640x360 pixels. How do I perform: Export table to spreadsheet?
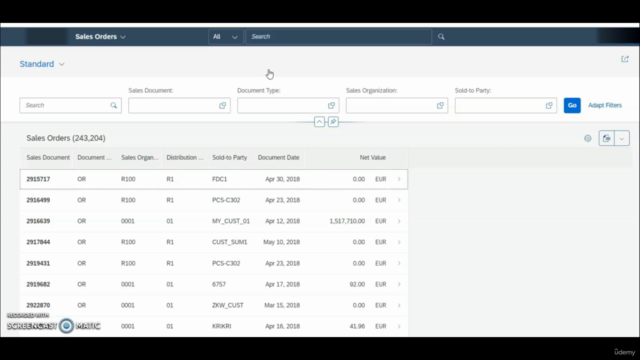click(607, 138)
